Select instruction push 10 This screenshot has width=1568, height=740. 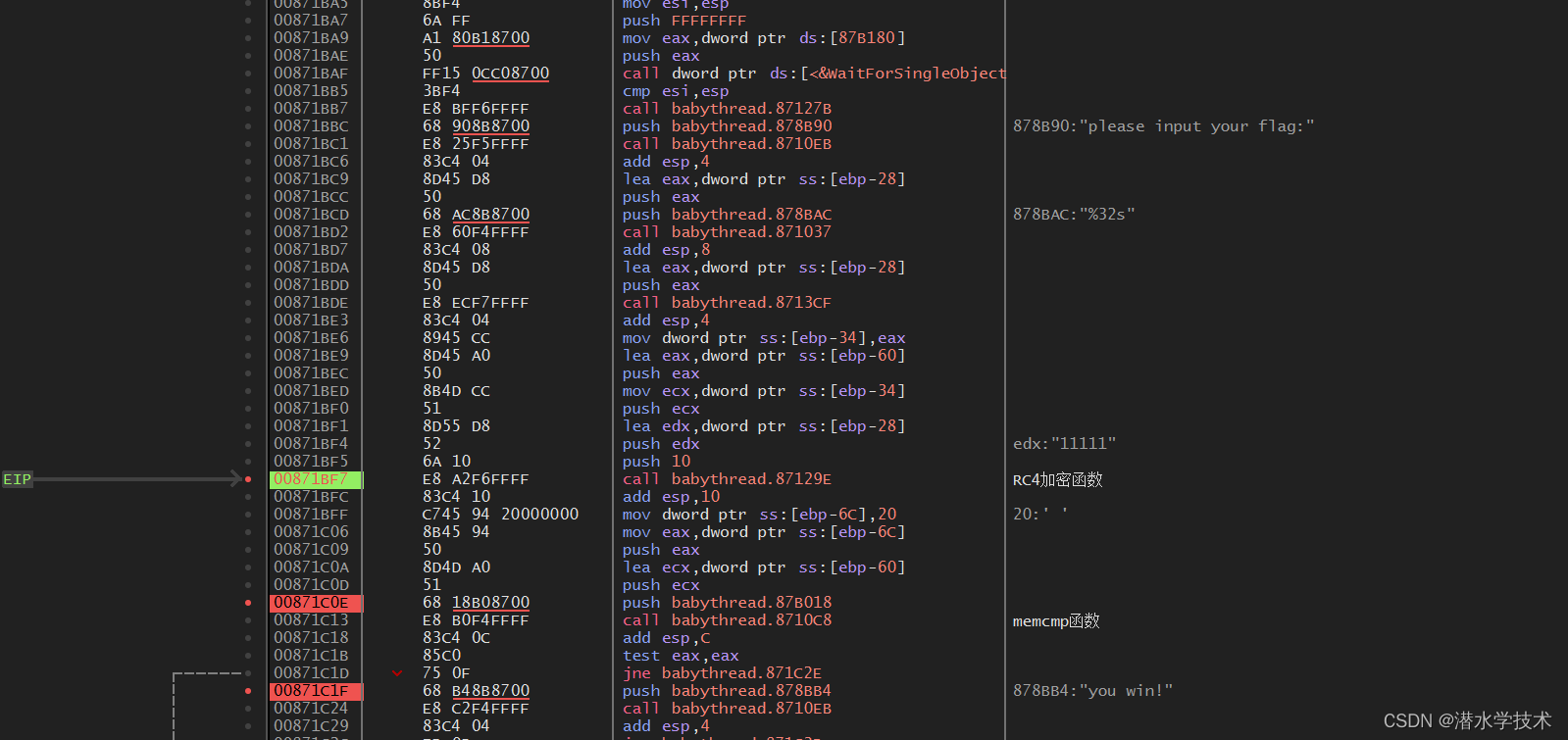pyautogui.click(x=656, y=462)
